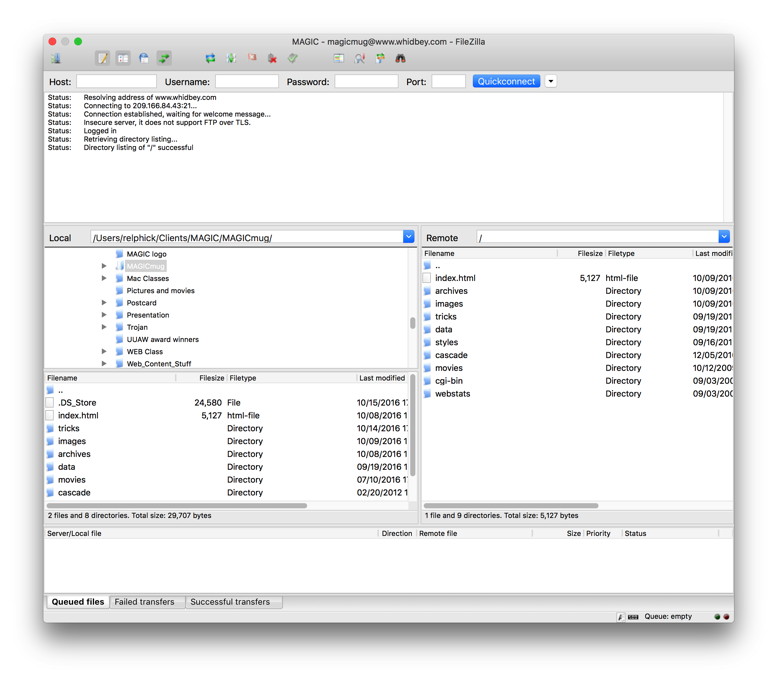Toggle synchronized browsing

(381, 59)
